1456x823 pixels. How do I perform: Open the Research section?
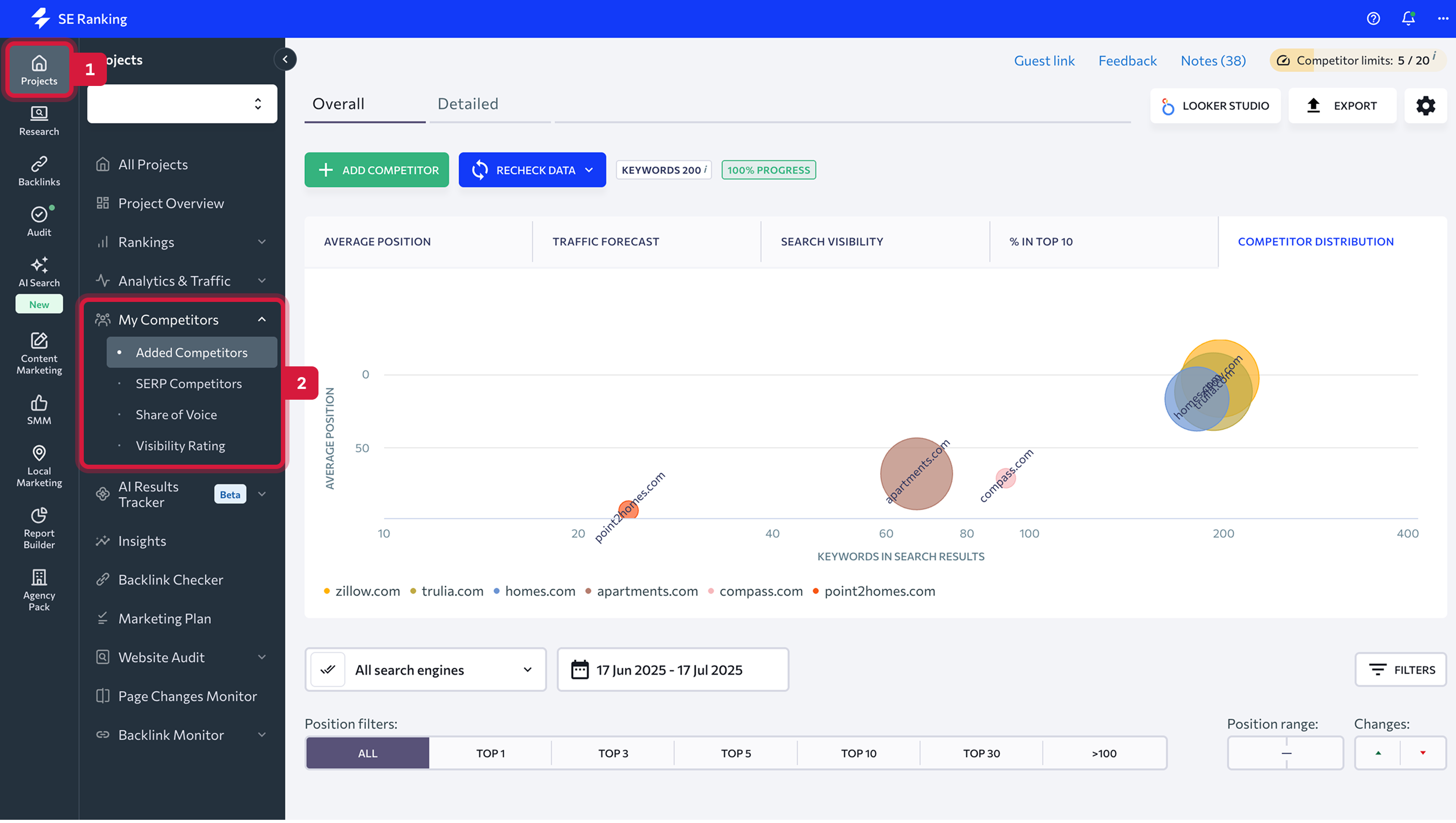tap(39, 121)
